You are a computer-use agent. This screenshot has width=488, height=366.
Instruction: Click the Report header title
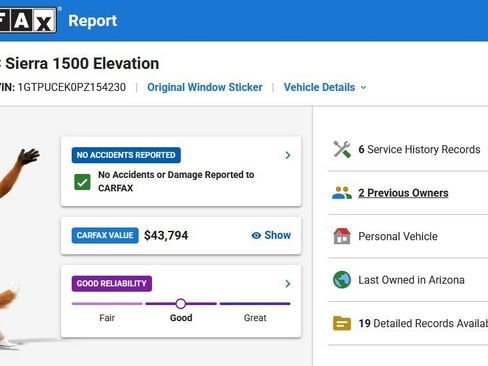[93, 21]
